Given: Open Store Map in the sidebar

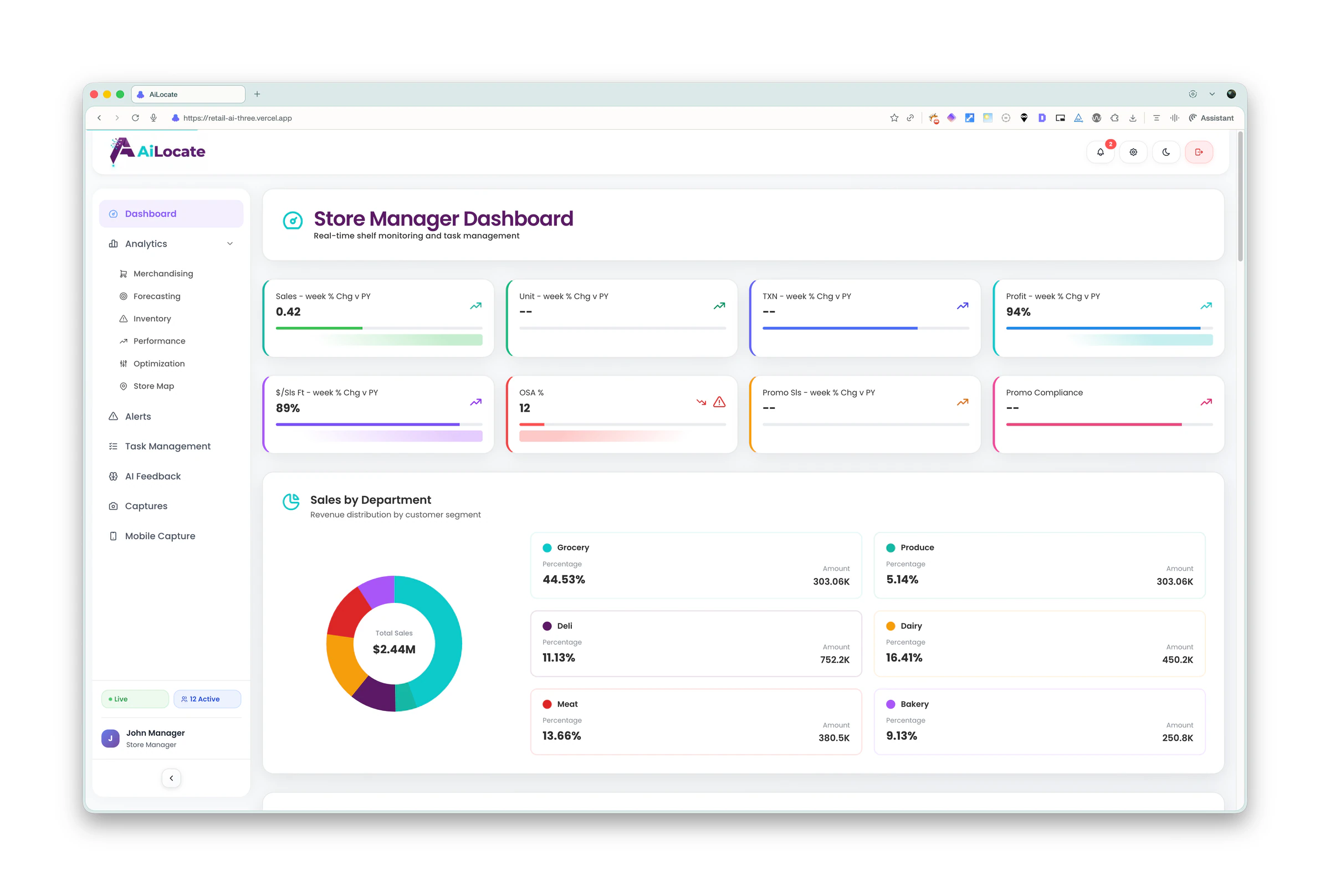Looking at the screenshot, I should coord(154,386).
